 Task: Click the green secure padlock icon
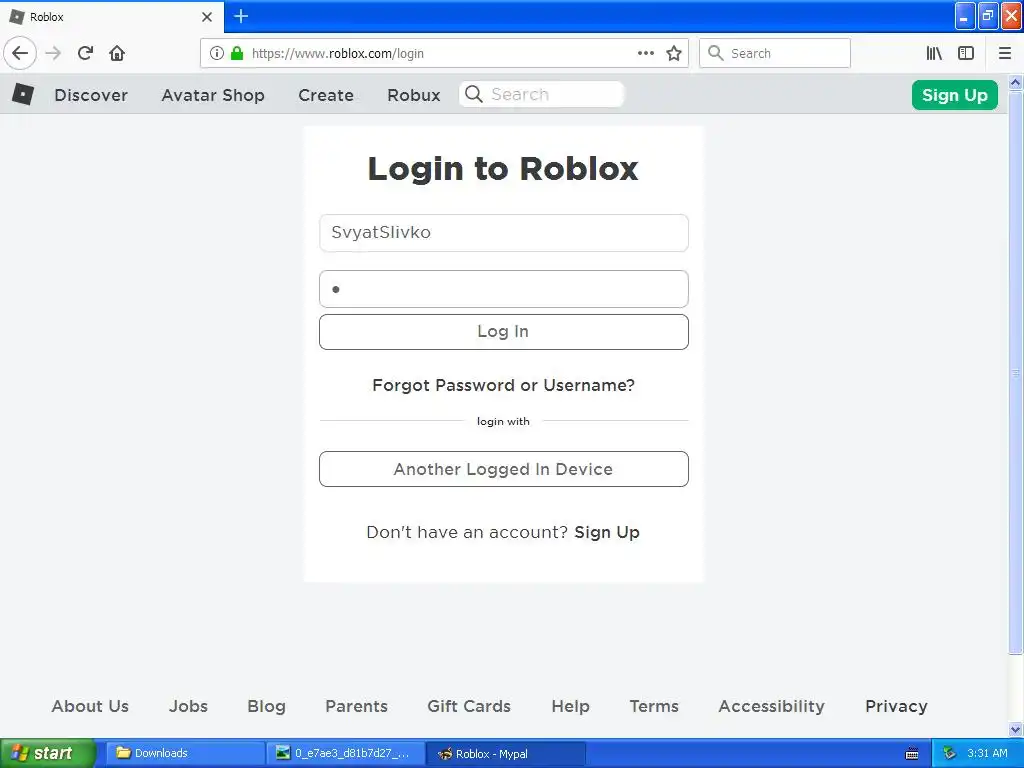click(x=237, y=53)
